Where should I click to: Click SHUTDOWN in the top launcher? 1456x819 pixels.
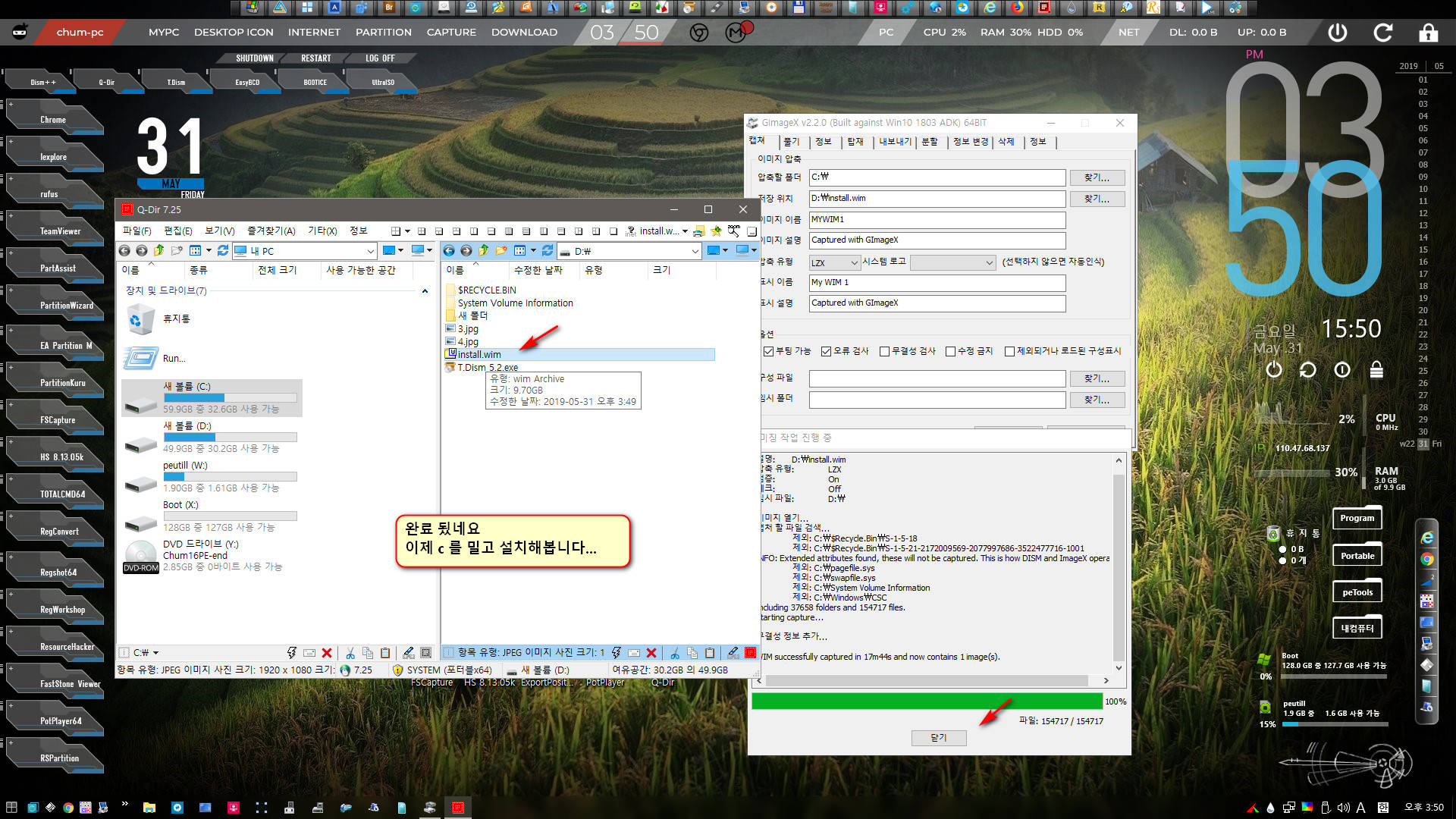click(255, 58)
